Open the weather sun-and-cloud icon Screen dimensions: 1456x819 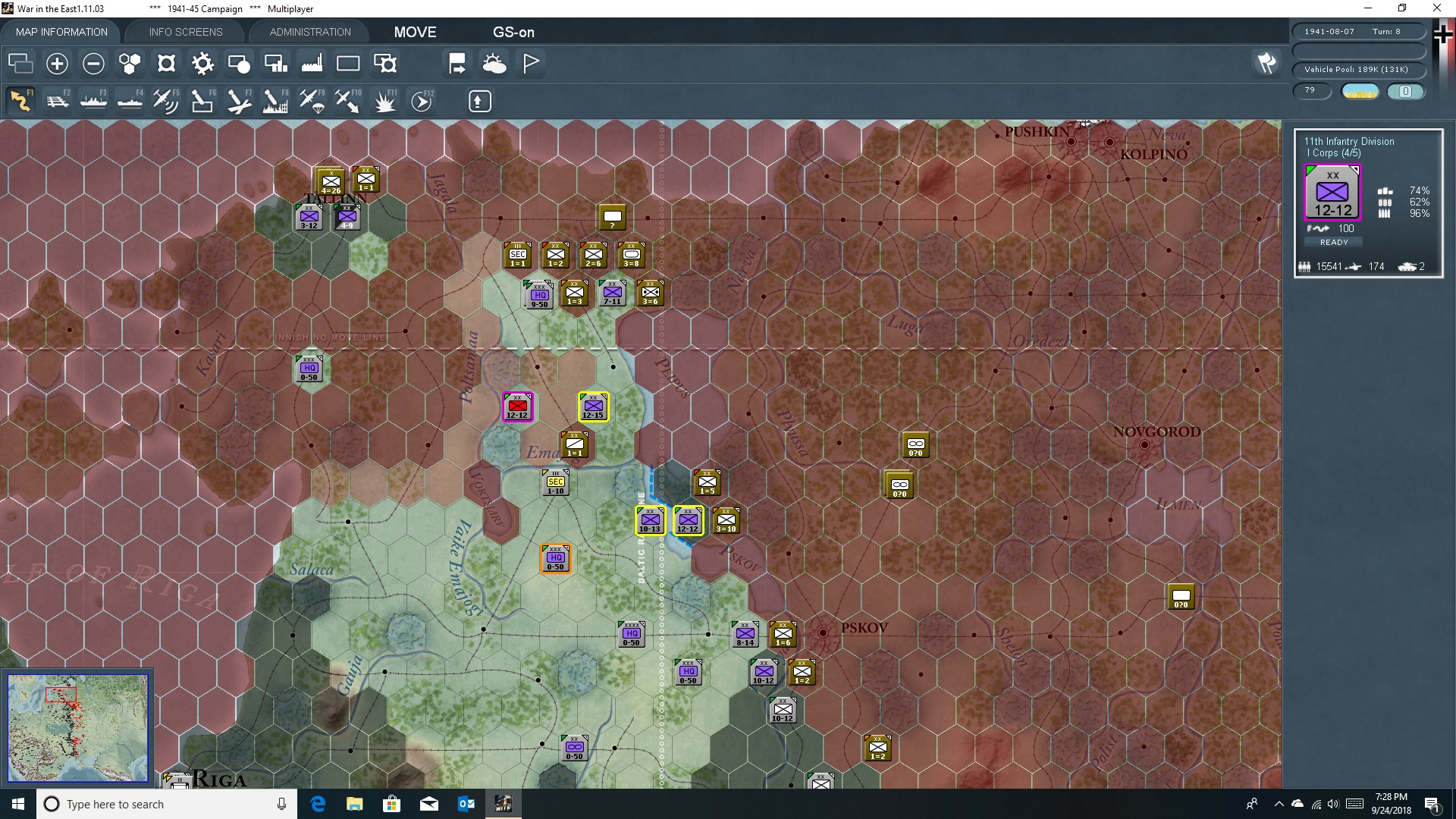494,64
